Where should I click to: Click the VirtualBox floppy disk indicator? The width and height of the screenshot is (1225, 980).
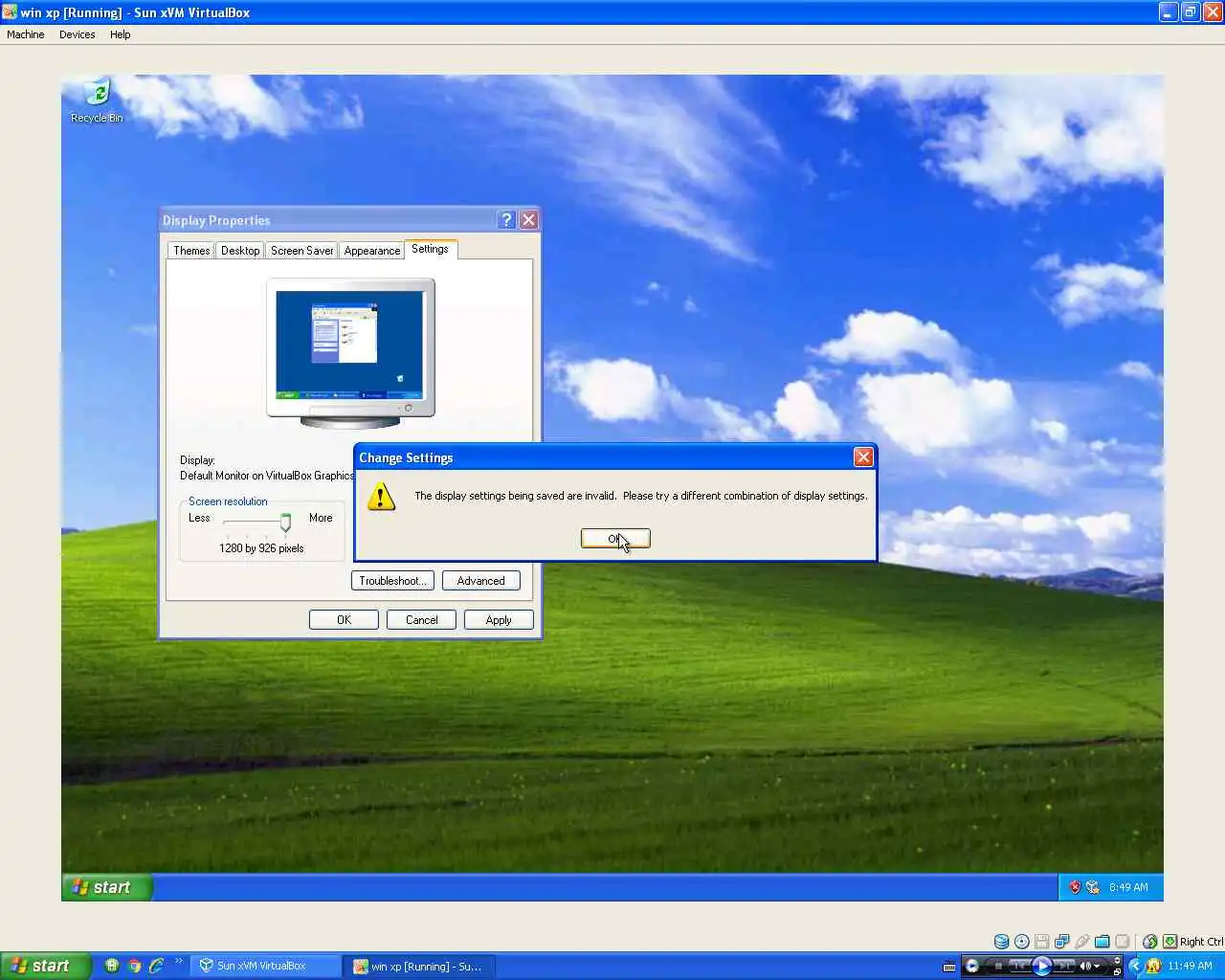click(x=1041, y=942)
